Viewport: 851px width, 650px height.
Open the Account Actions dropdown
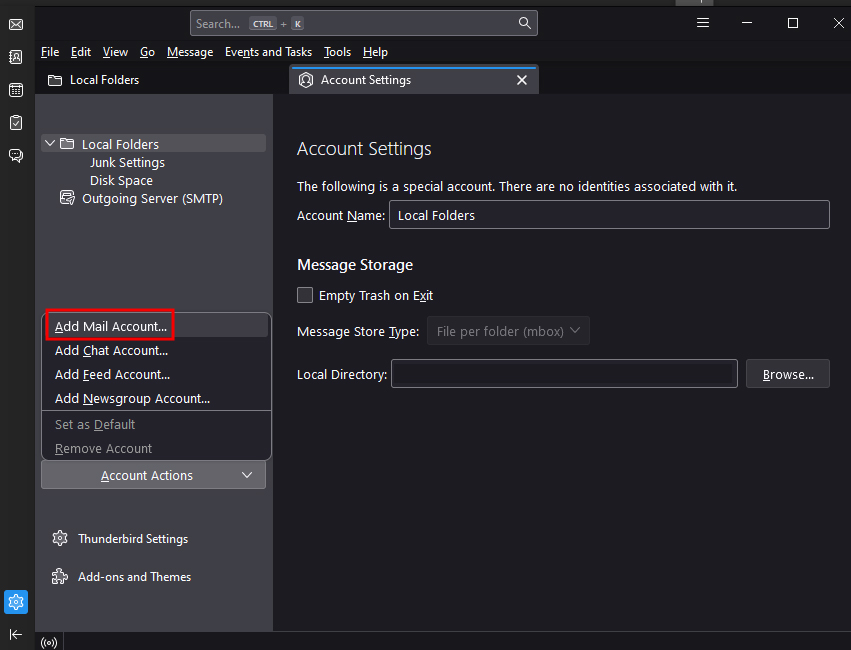point(153,476)
